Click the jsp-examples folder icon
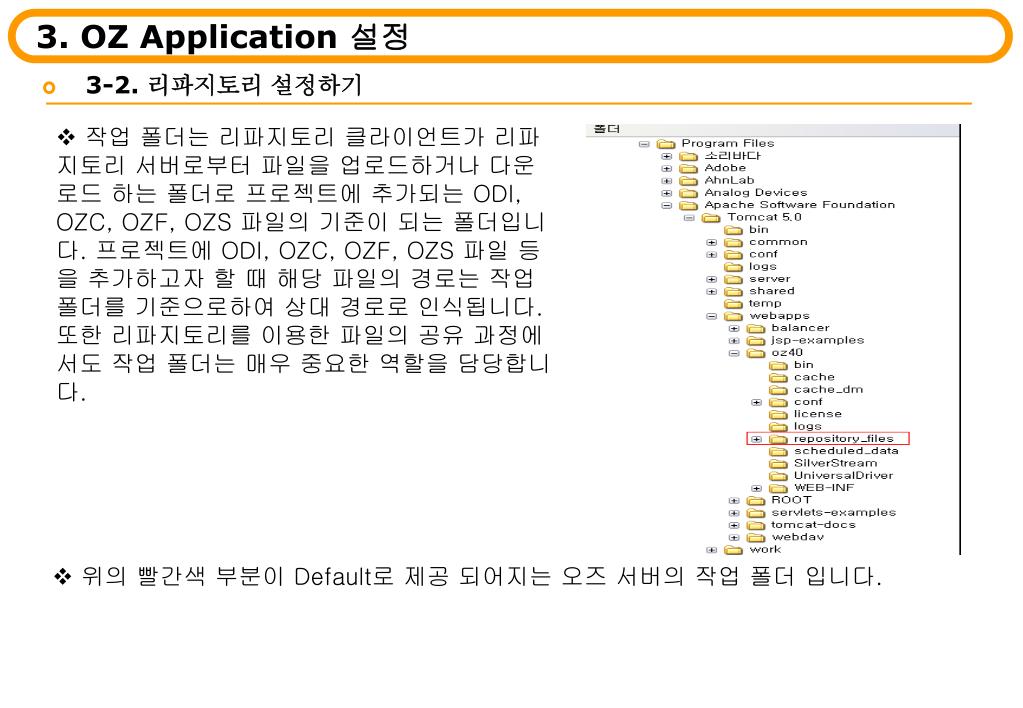The width and height of the screenshot is (1023, 708). (756, 341)
